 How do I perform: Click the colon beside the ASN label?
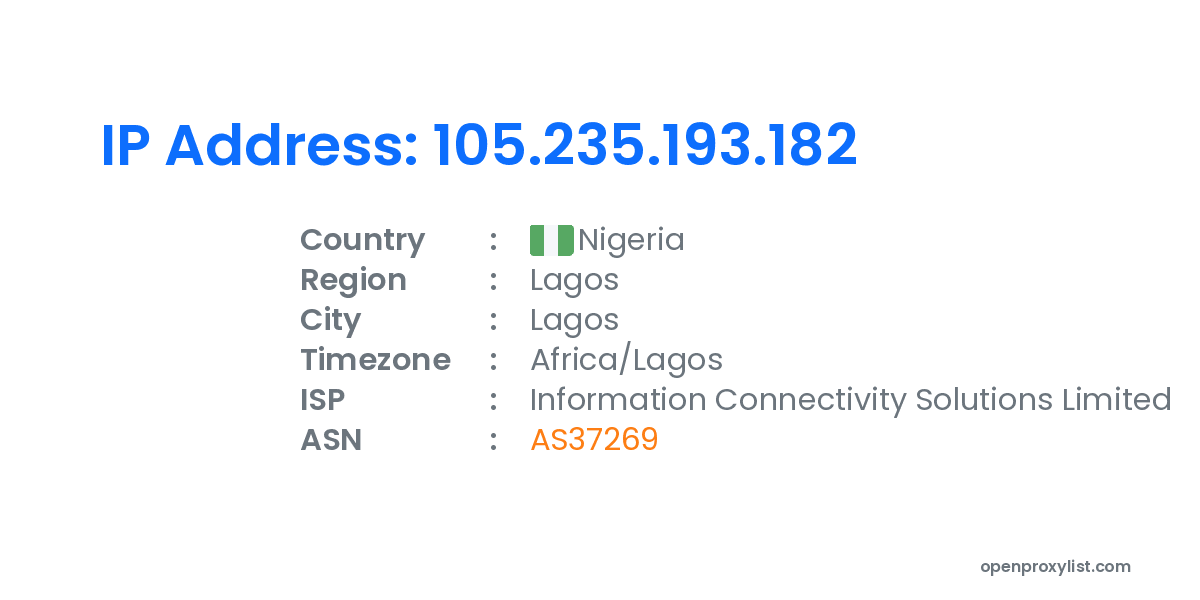[x=493, y=441]
